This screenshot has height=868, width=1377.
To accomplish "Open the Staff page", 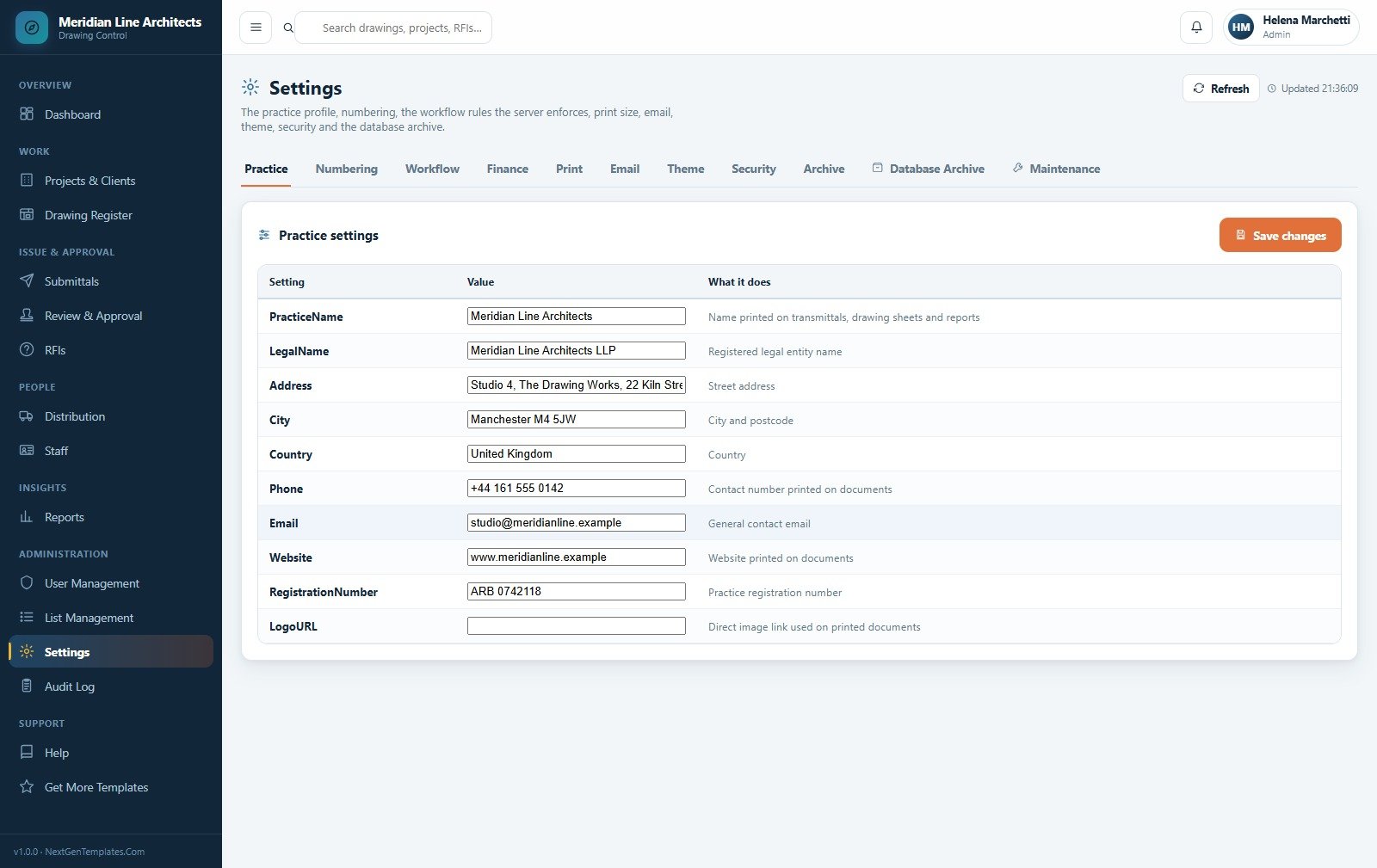I will click(111, 451).
